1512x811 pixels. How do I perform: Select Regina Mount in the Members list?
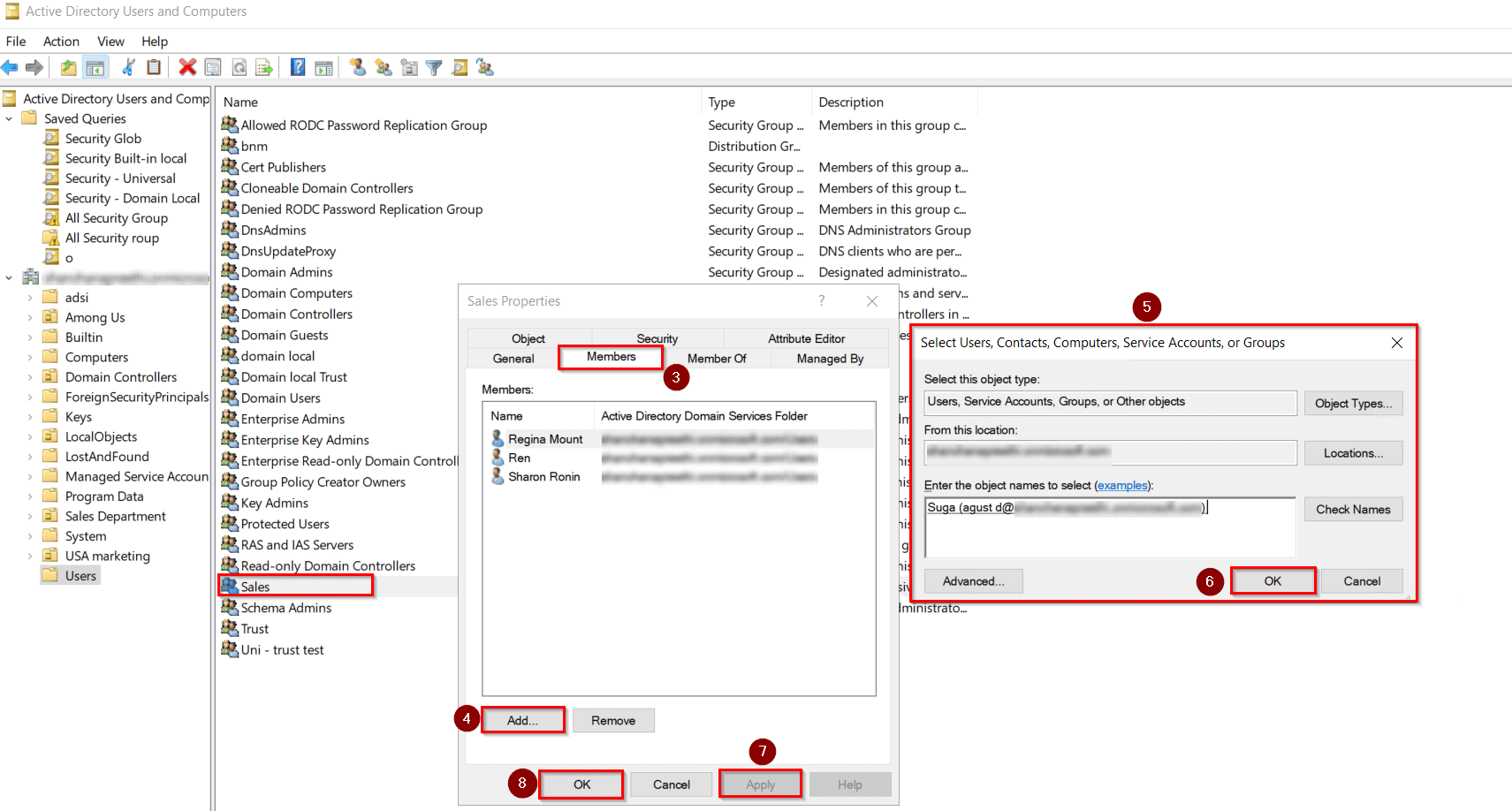coord(546,438)
